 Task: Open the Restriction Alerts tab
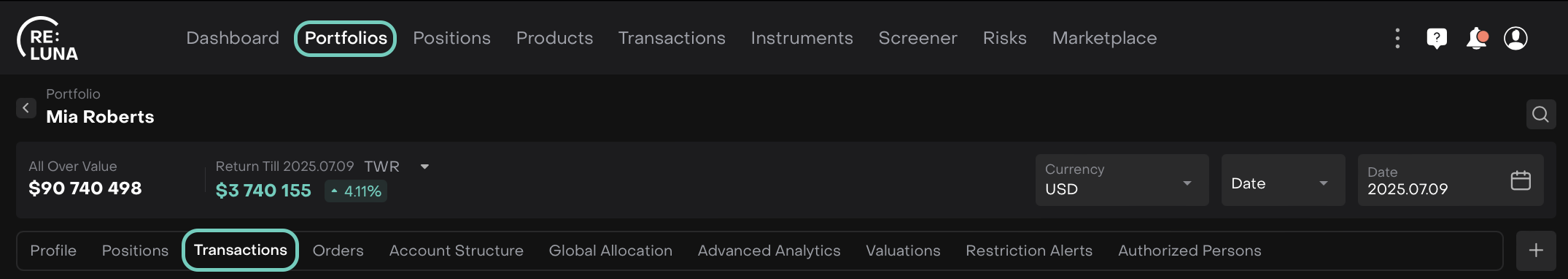pyautogui.click(x=1029, y=251)
